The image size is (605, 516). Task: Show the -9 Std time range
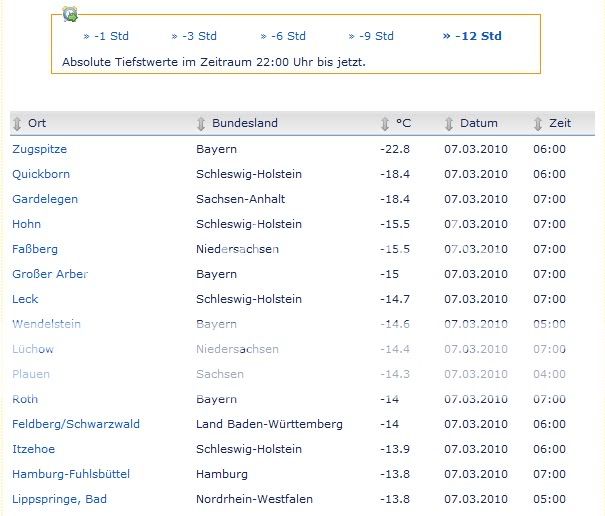point(371,36)
